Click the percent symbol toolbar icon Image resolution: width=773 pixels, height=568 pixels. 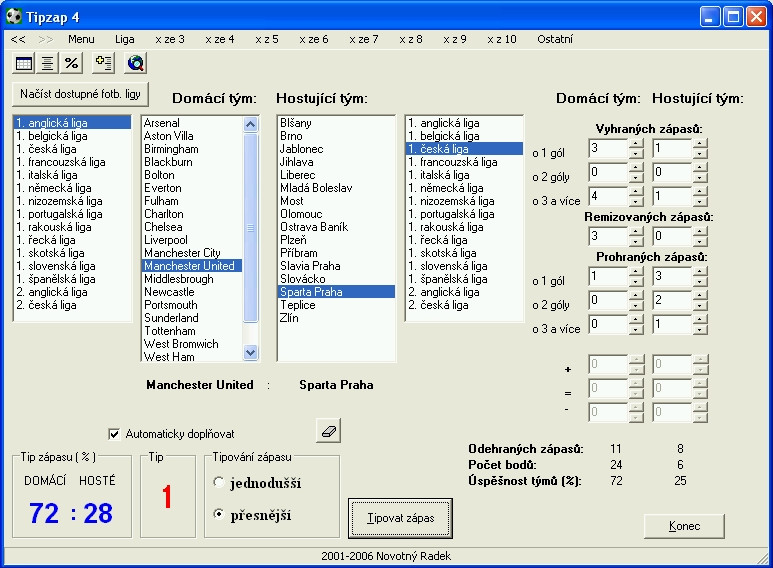(71, 63)
